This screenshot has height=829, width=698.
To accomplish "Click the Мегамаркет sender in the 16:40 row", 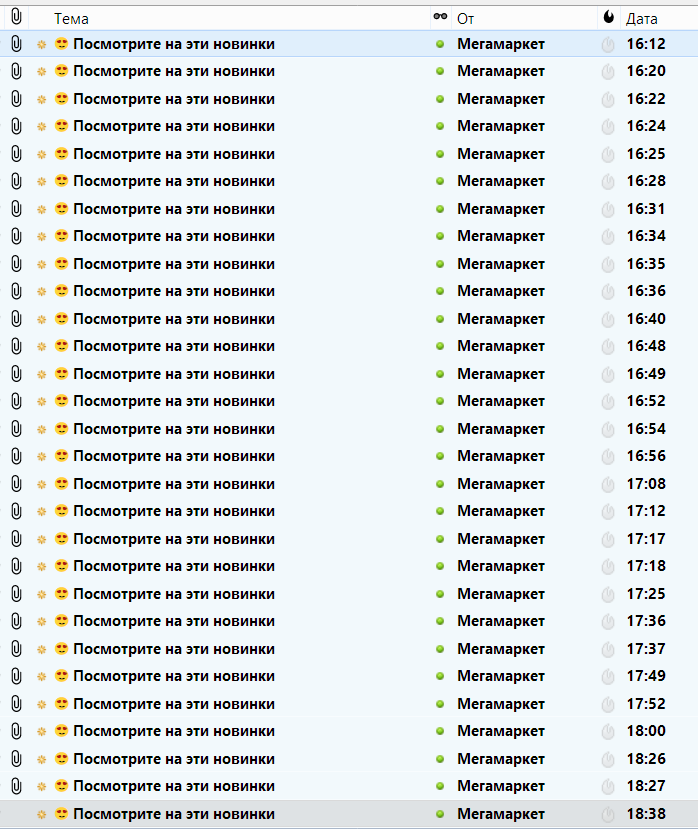I will coord(501,319).
